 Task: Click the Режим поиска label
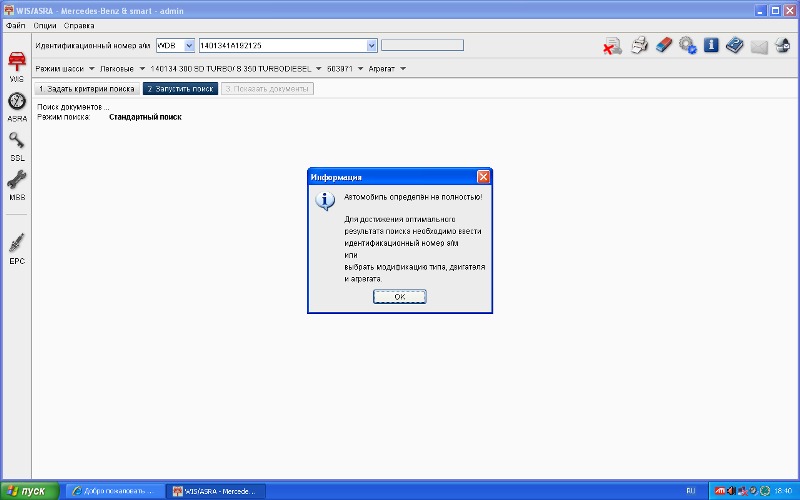63,117
